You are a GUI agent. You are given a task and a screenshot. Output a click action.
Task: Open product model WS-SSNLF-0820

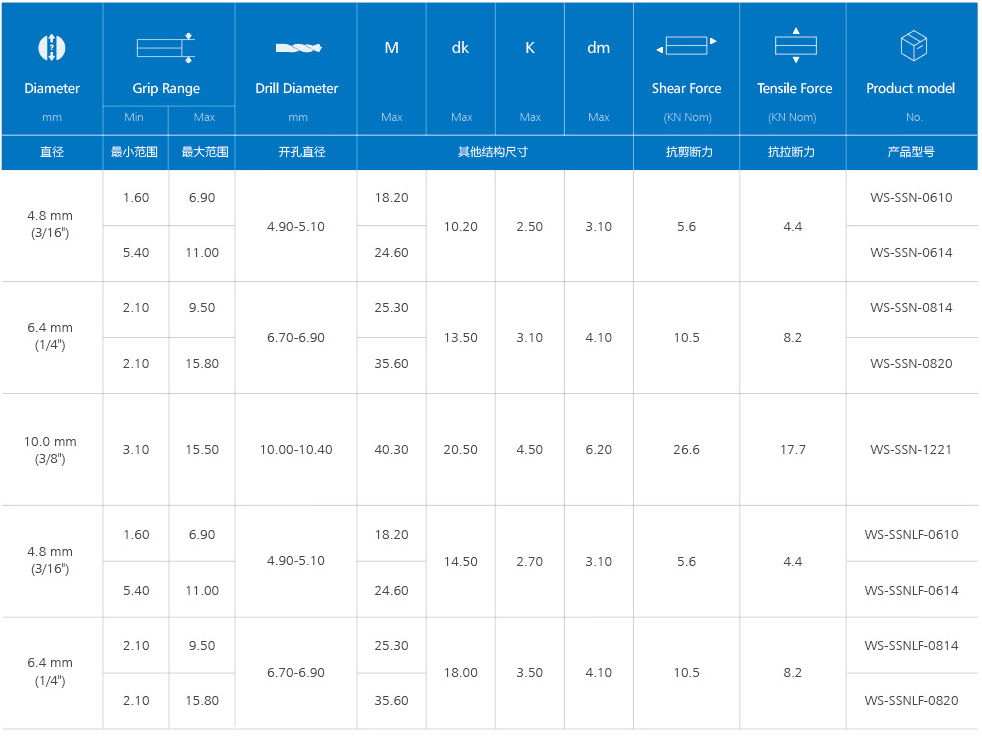911,700
